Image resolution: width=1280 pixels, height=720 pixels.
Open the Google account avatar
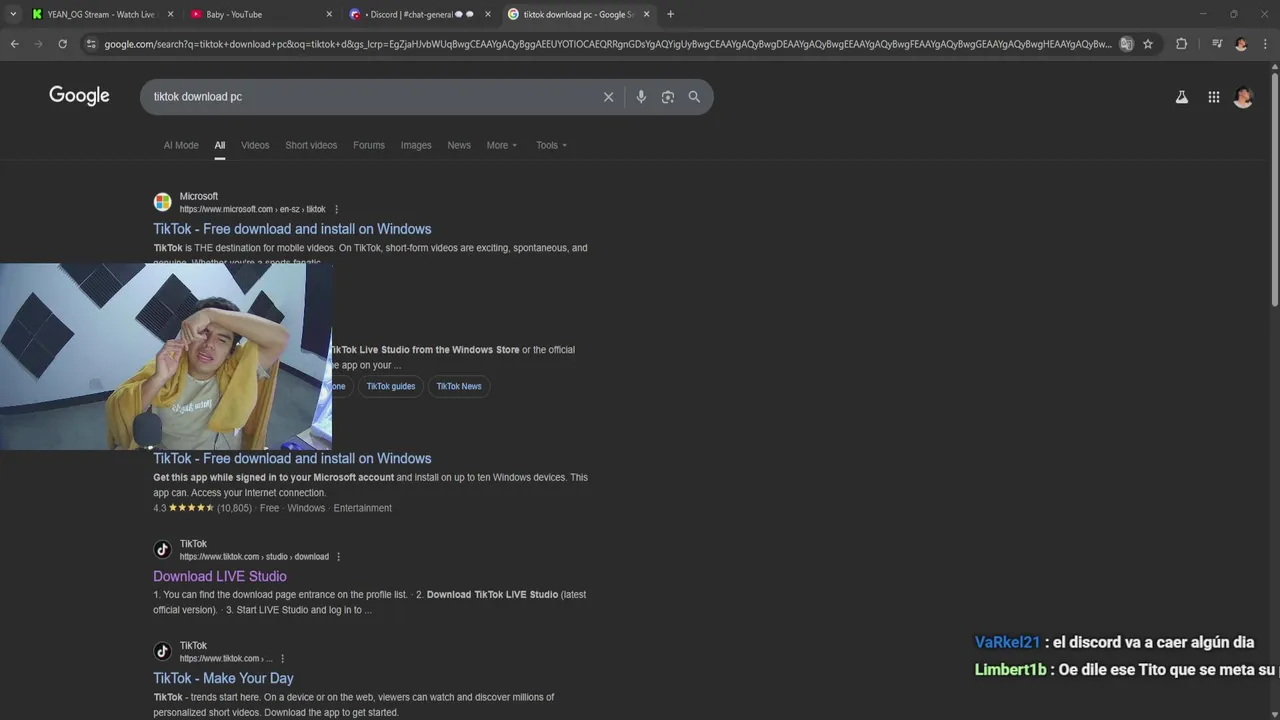tap(1243, 97)
